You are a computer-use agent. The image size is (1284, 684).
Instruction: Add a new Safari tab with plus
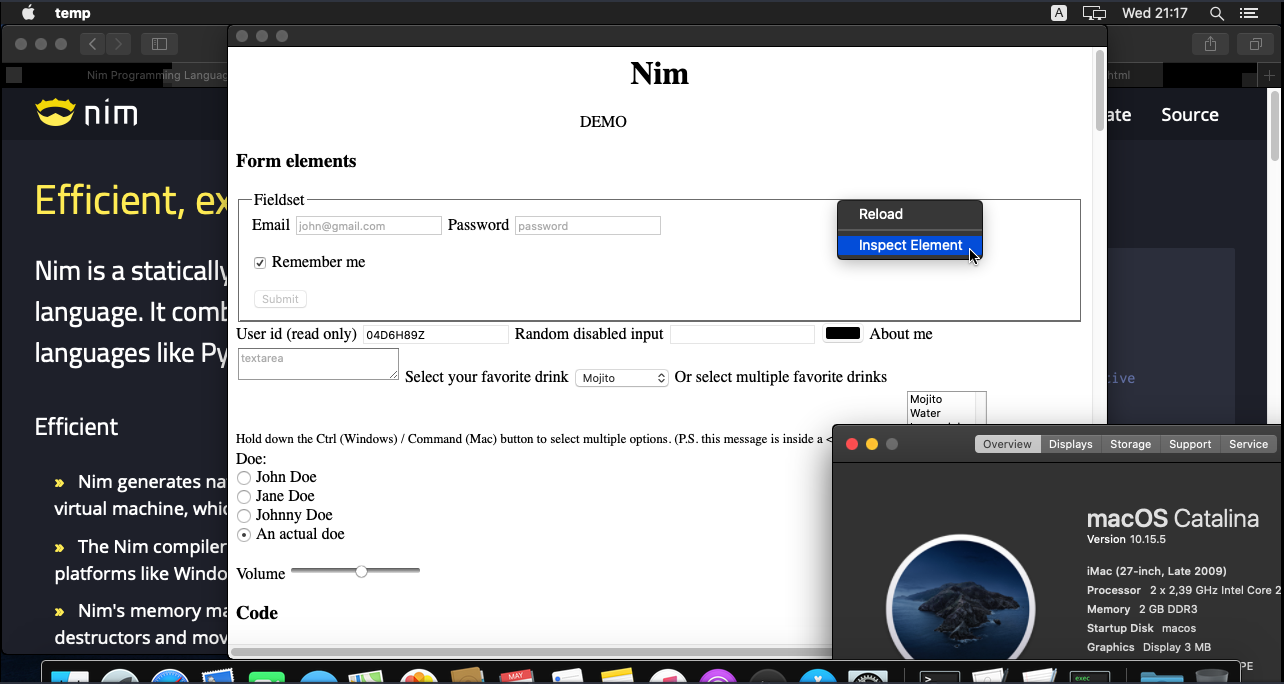[1270, 75]
